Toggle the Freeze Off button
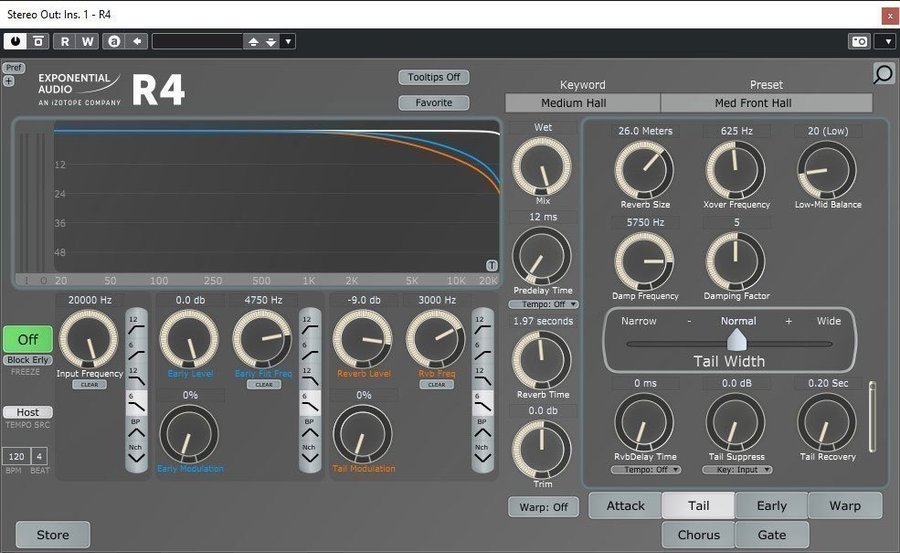This screenshot has height=553, width=900. 28,339
